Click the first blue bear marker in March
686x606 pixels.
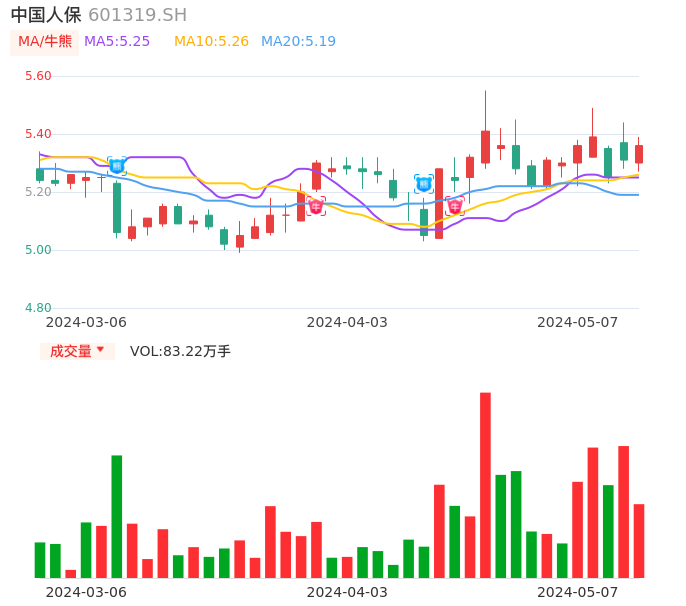117,166
